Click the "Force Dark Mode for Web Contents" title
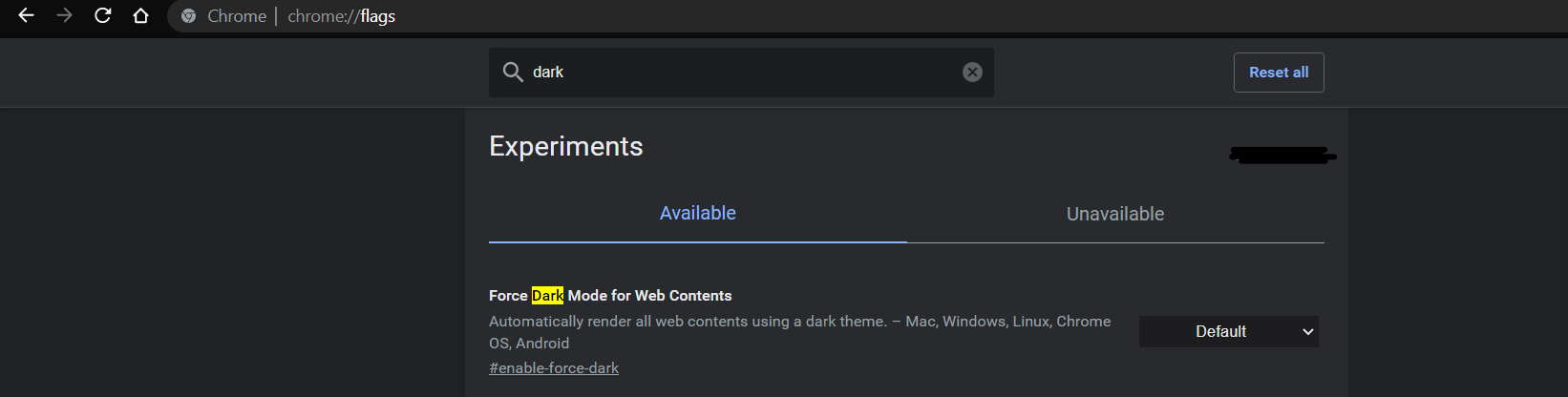 point(610,296)
